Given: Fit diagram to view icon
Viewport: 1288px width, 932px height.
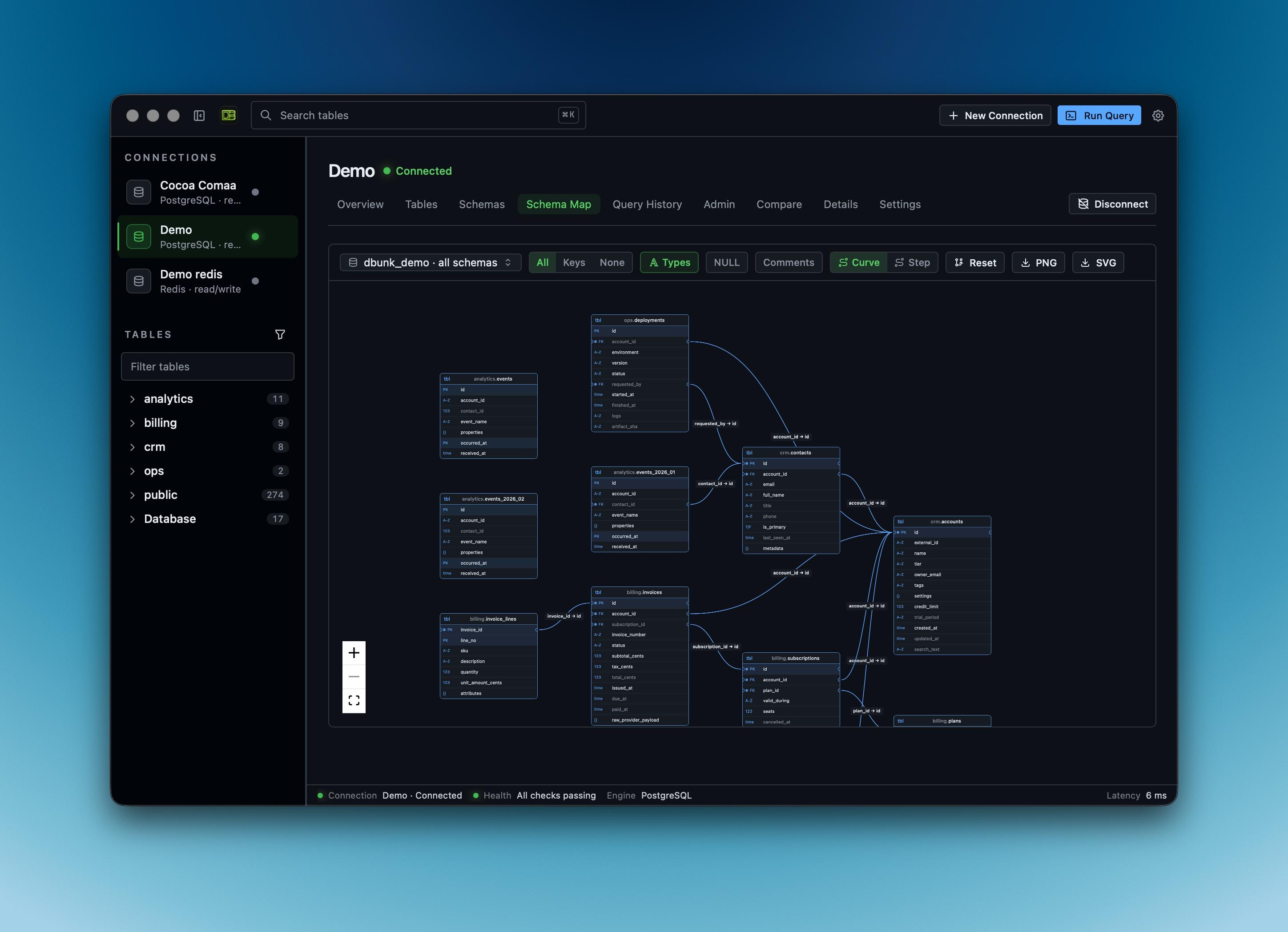Looking at the screenshot, I should (x=354, y=700).
